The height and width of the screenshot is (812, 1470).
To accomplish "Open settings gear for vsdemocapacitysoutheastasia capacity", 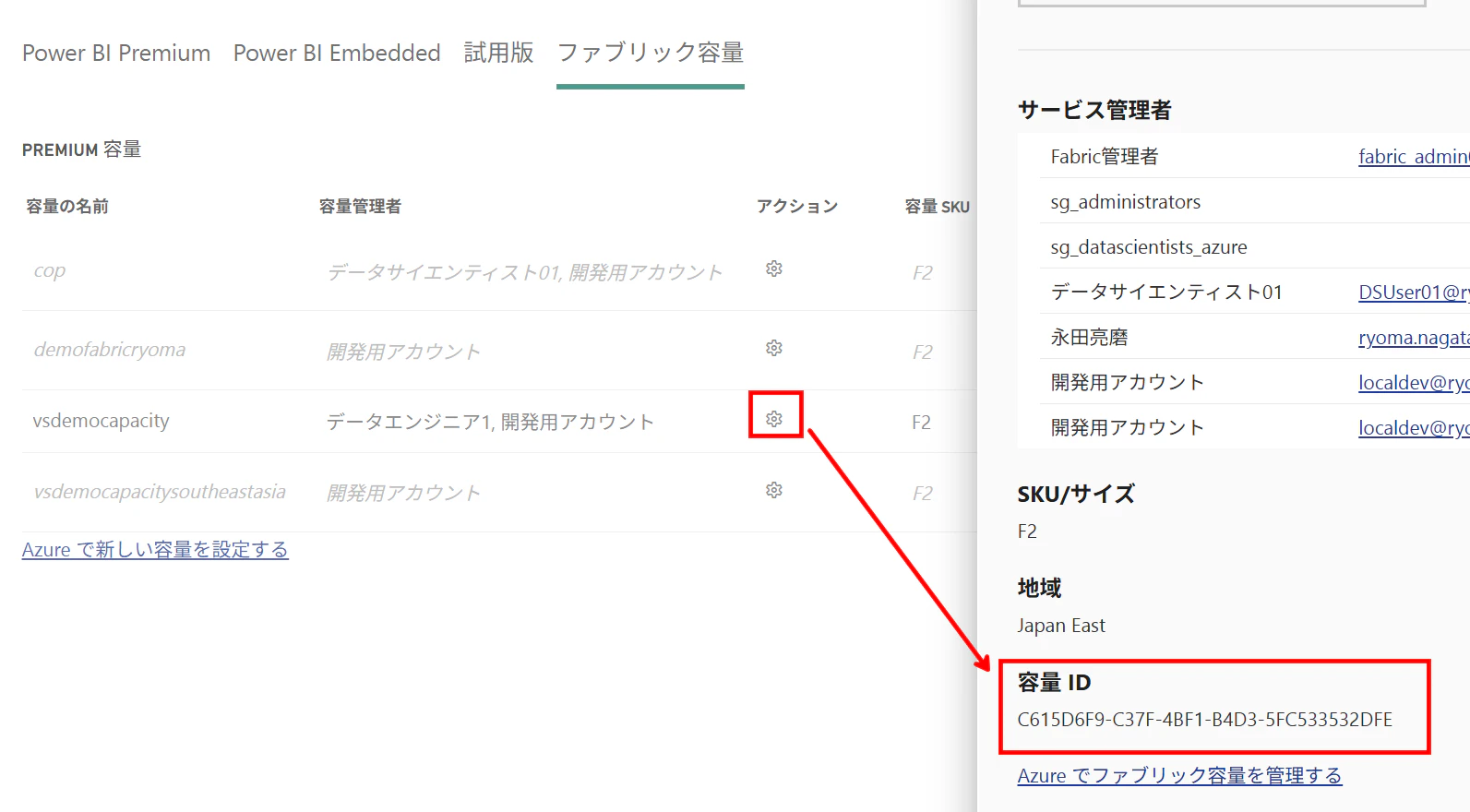I will (x=774, y=490).
